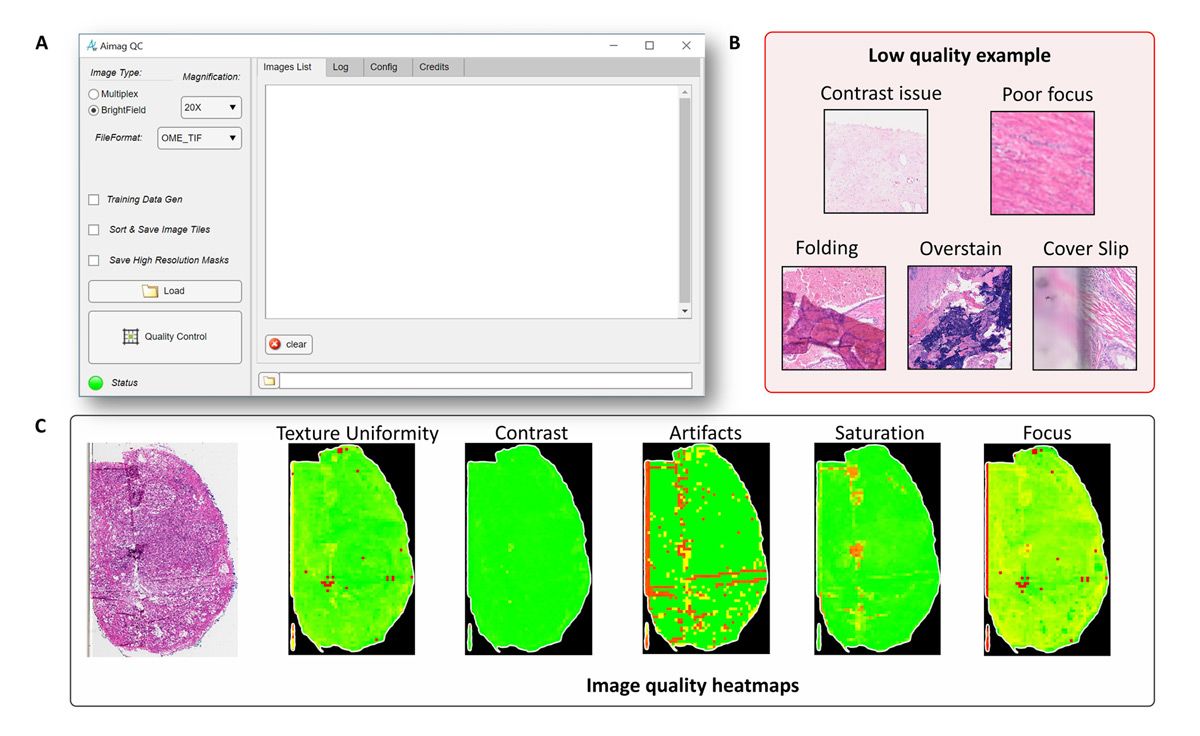1200x736 pixels.
Task: Click the Artifacts heatmap image
Action: click(705, 550)
